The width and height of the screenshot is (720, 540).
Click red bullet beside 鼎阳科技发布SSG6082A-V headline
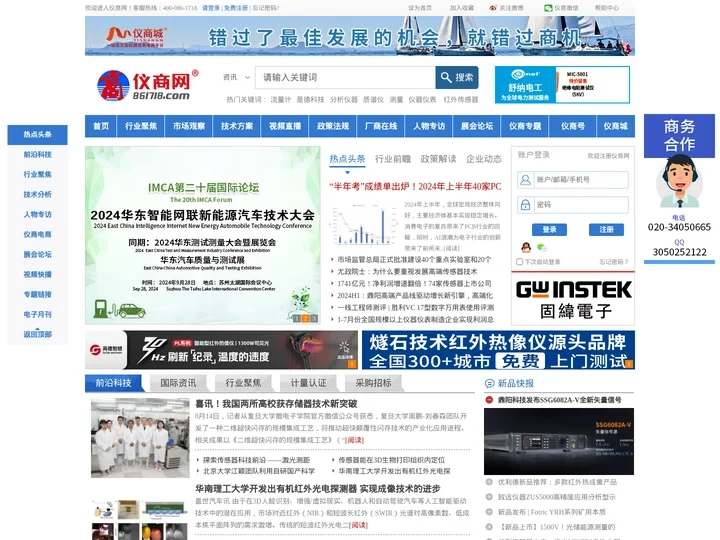tap(489, 399)
